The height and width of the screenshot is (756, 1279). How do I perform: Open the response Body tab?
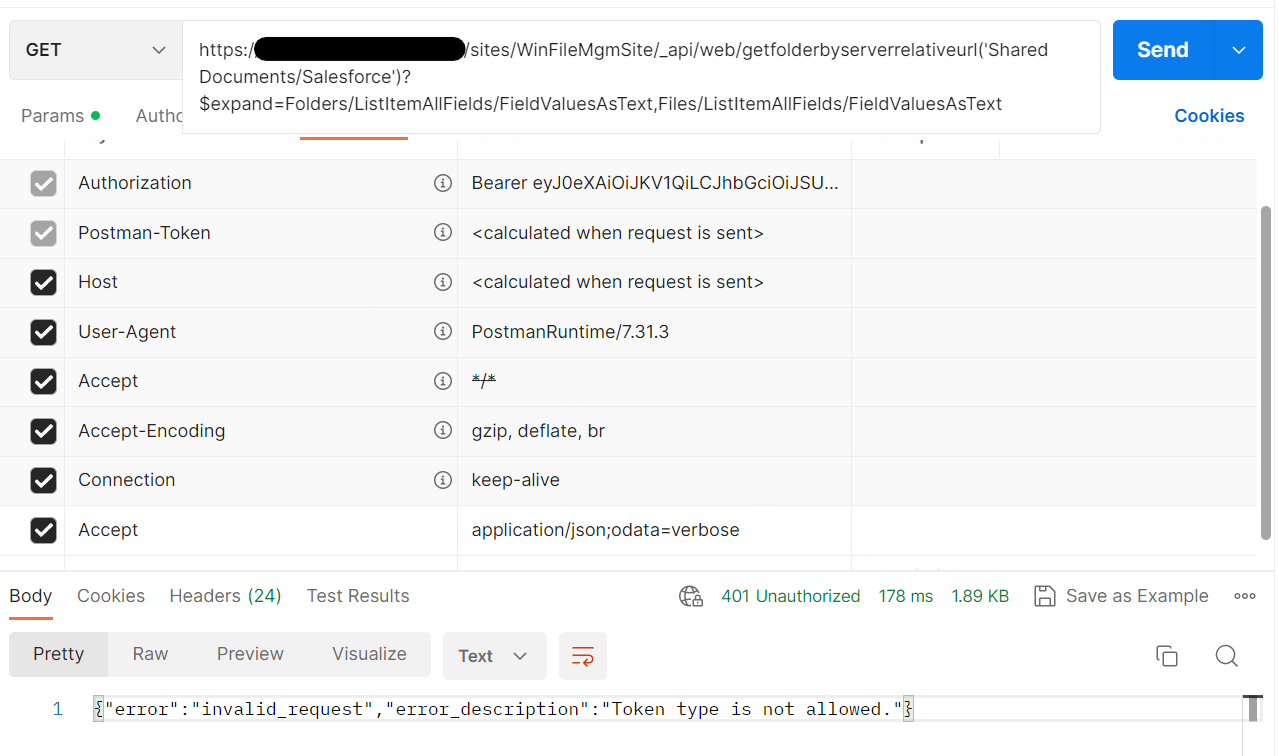point(31,596)
